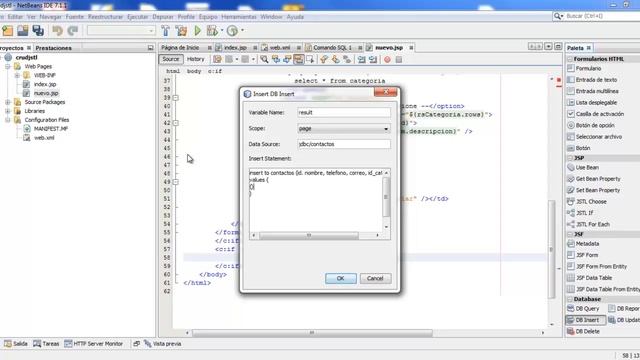Select DB Delete palette item
Viewport: 640px width, 360px height.
[584, 331]
